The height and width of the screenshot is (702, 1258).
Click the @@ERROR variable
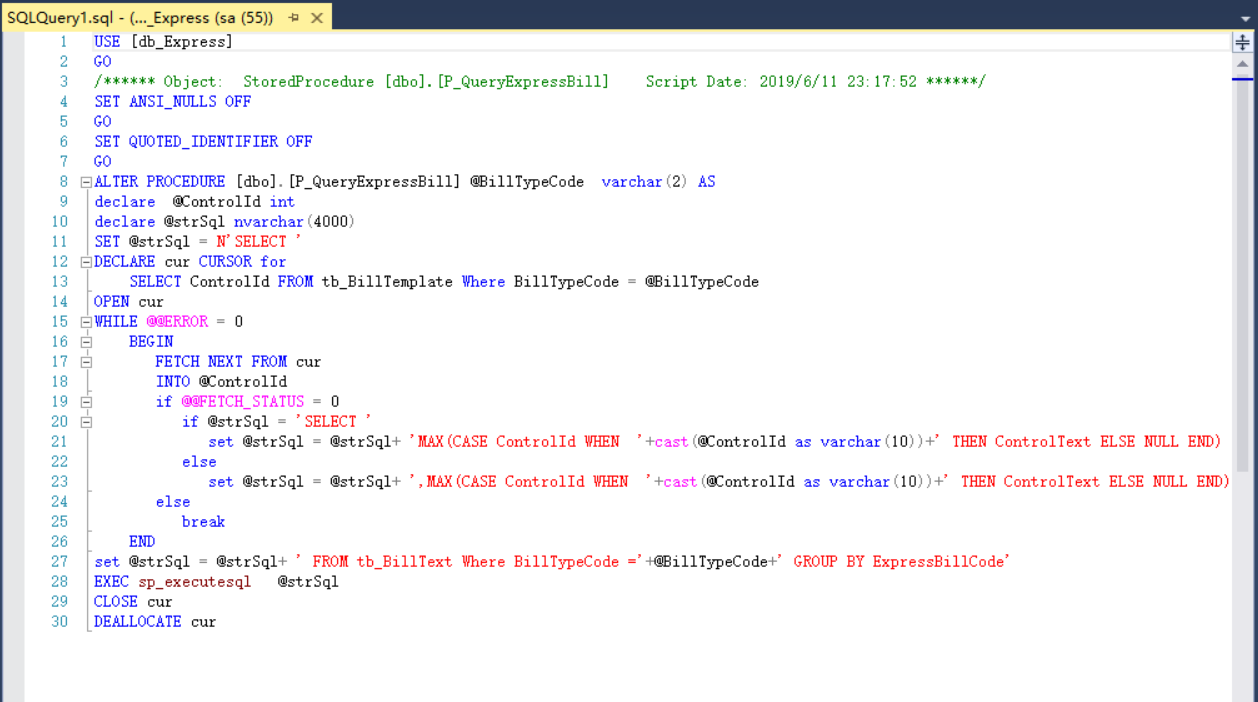pyautogui.click(x=177, y=322)
